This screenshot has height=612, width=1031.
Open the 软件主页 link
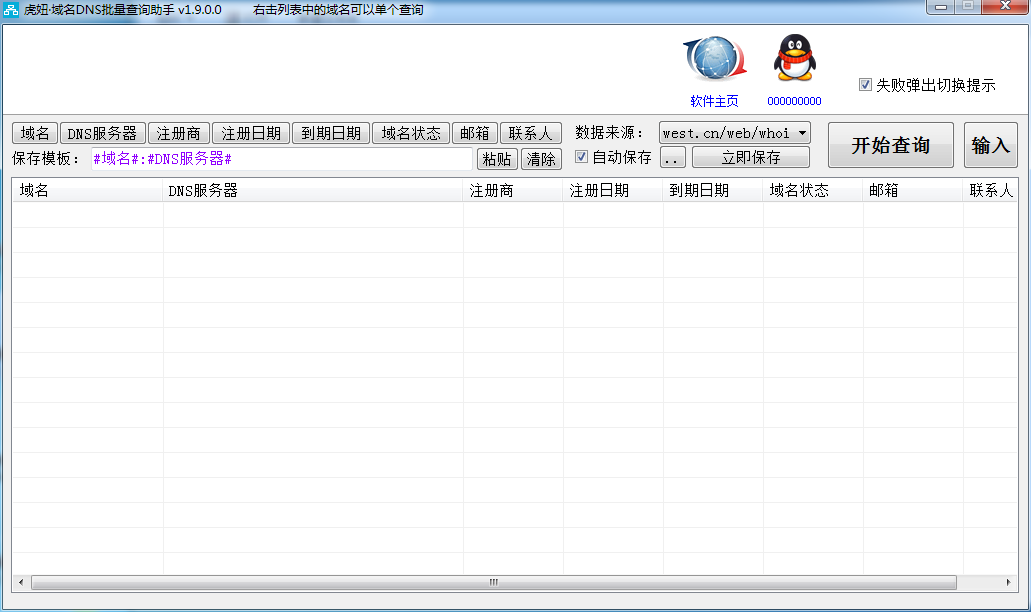[714, 101]
